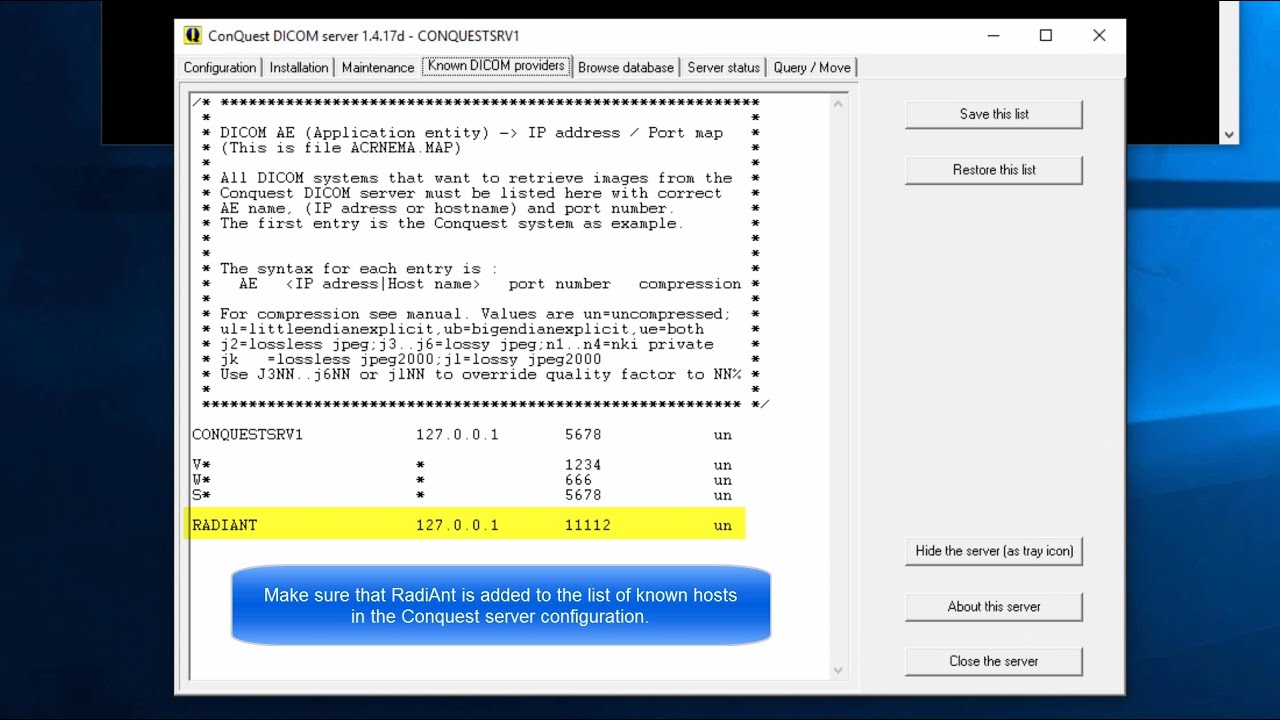Click the Save this list button
This screenshot has height=720, width=1280.
(994, 114)
